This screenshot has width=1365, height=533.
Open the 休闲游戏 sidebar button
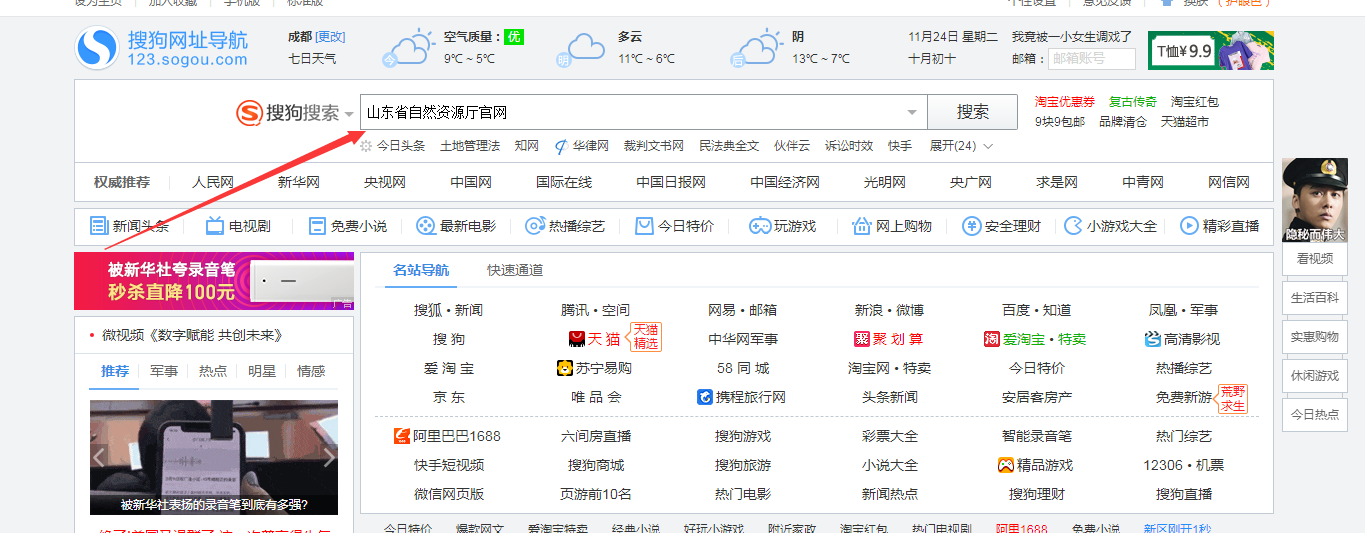[1314, 376]
